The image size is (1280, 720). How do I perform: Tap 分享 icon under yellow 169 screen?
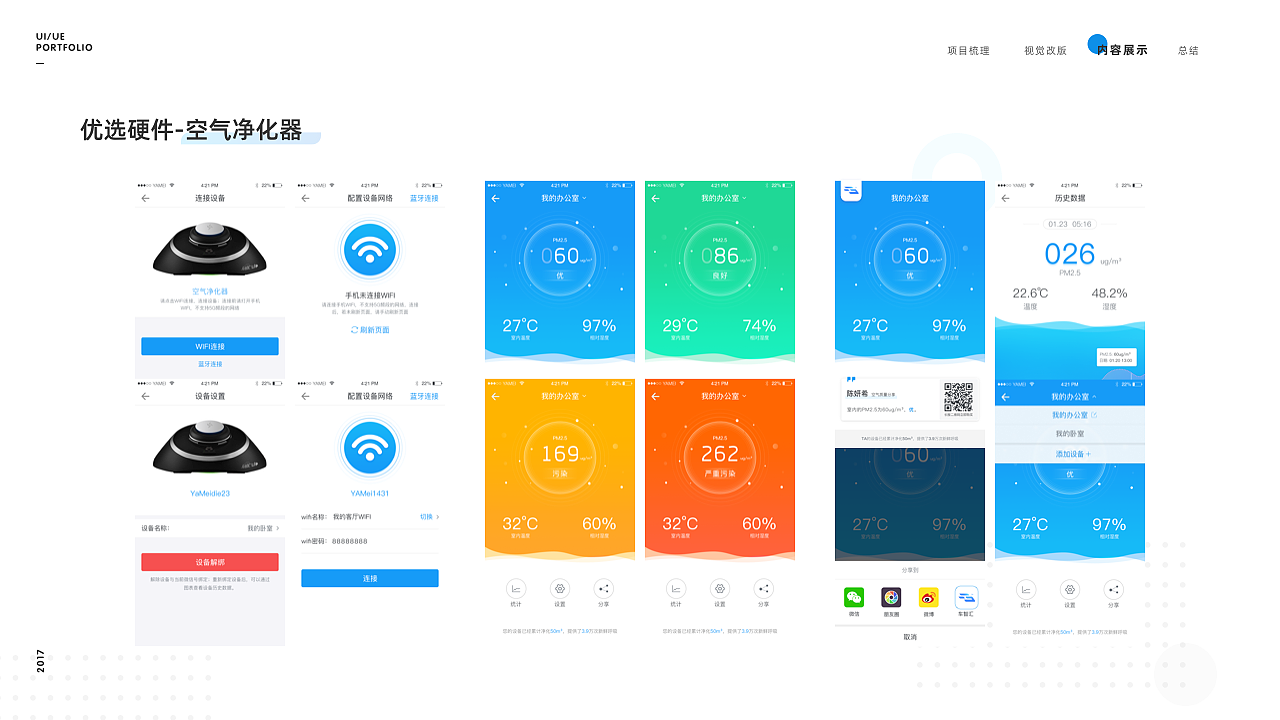click(603, 589)
